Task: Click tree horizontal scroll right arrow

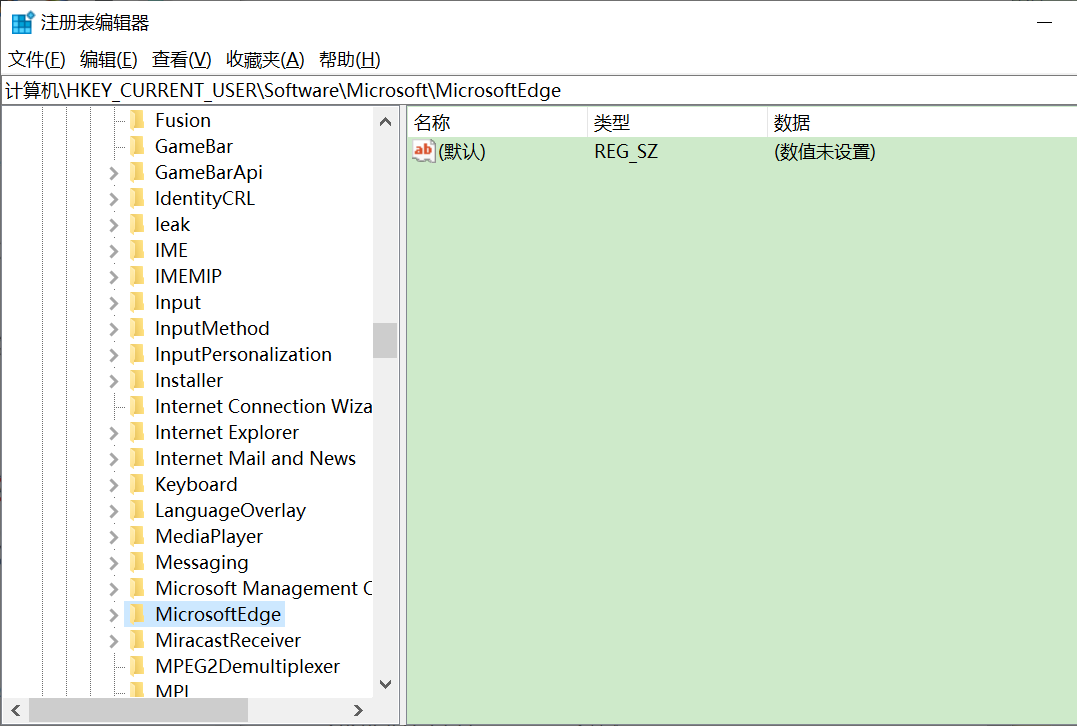Action: pos(358,710)
